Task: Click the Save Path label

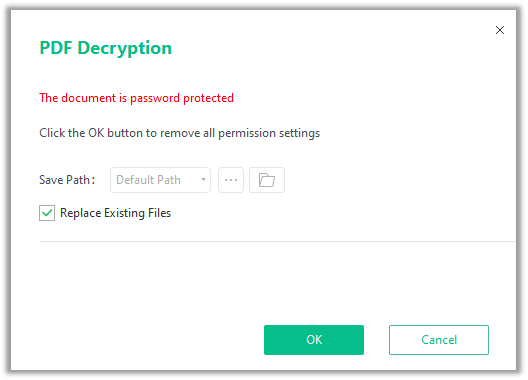Action: [67, 180]
